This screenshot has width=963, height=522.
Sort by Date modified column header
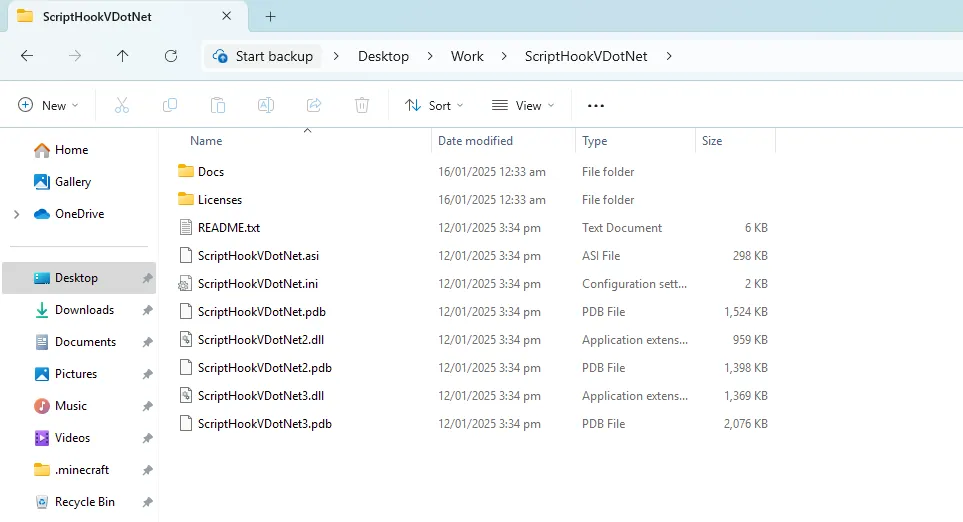point(475,141)
